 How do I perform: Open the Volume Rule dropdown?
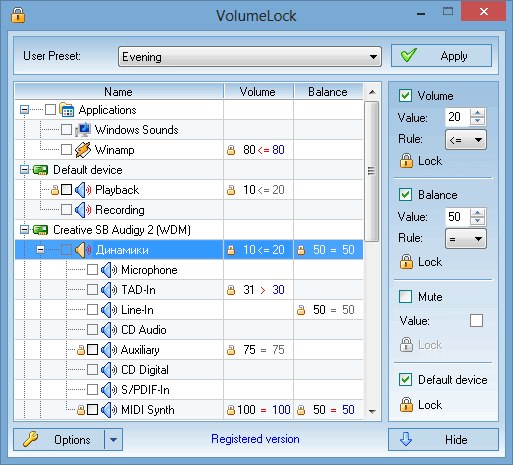(x=466, y=140)
